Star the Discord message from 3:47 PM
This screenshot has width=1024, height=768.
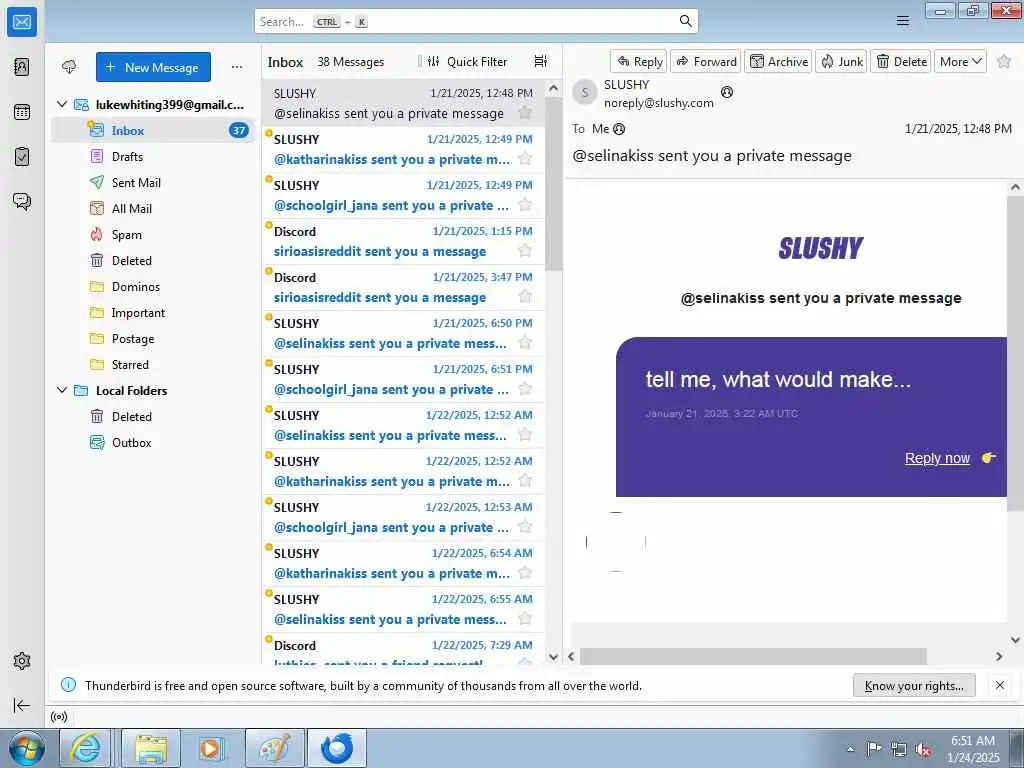point(524,296)
